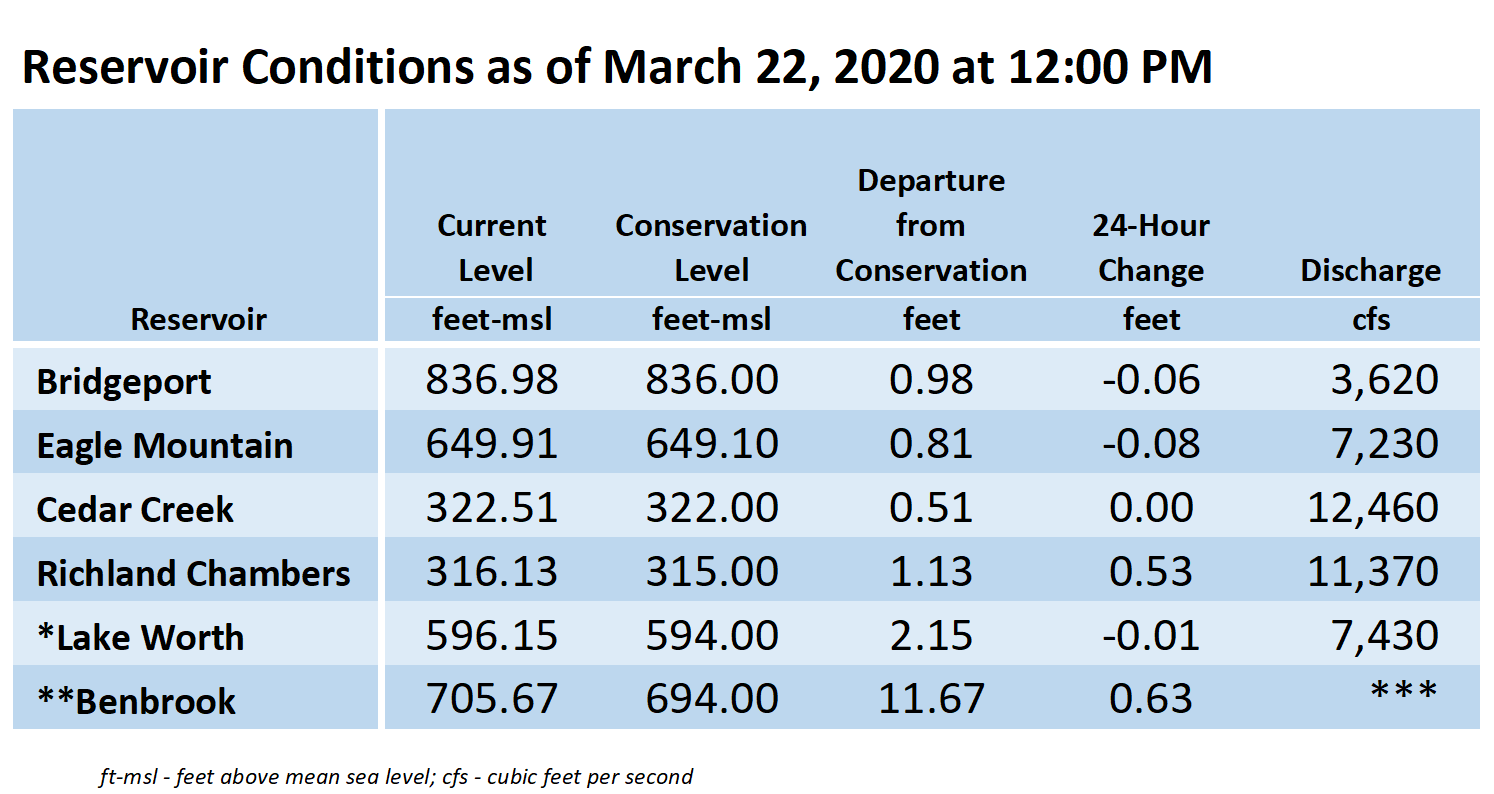Click the Cedar Creek reservoir name
Image resolution: width=1494 pixels, height=794 pixels.
pos(135,510)
